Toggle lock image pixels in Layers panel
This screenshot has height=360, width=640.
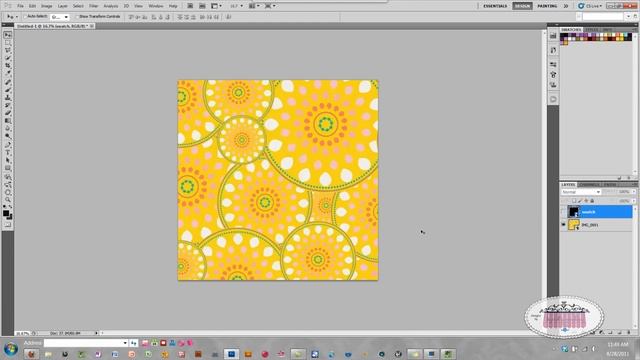point(580,201)
